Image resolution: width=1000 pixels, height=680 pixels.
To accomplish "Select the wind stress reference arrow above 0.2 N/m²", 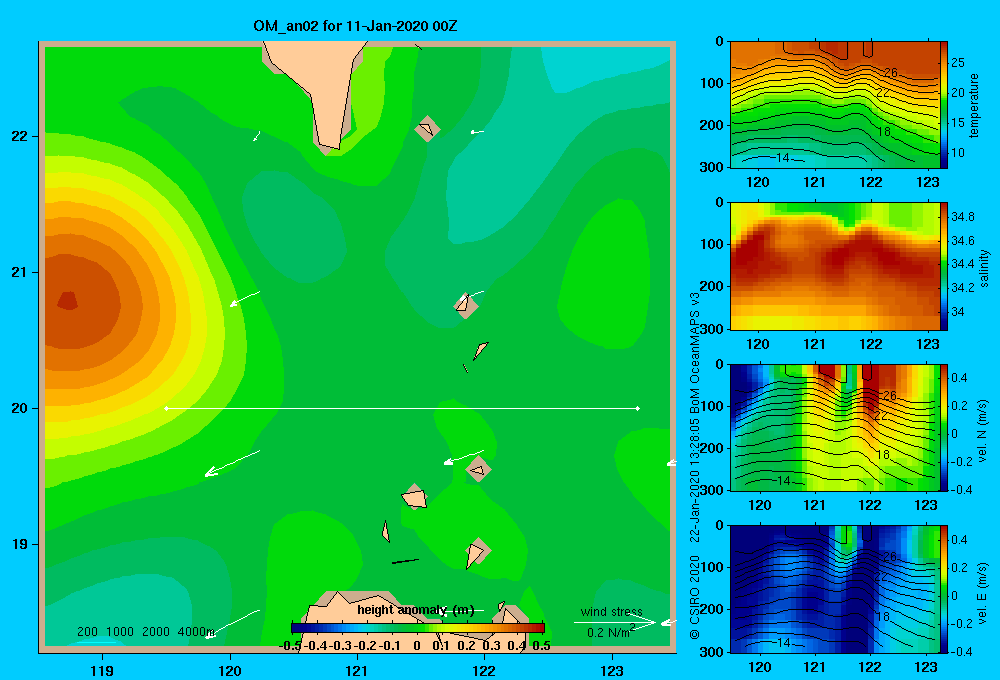I will (615, 622).
